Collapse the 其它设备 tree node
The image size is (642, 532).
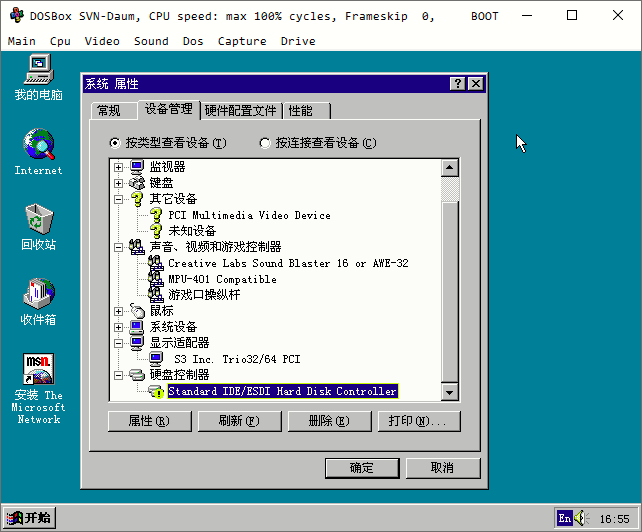click(x=118, y=199)
